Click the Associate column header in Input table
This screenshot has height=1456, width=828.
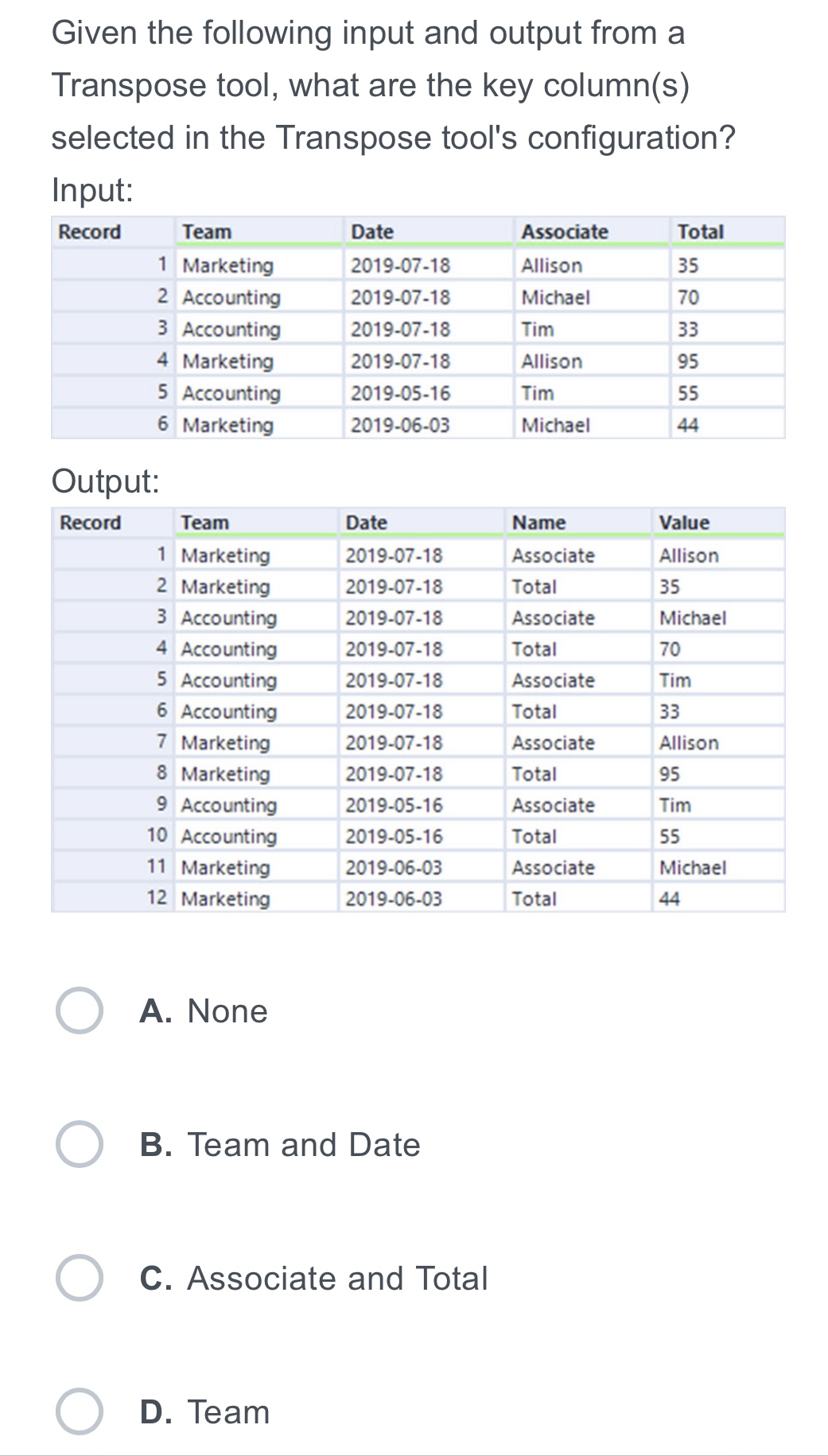click(565, 232)
